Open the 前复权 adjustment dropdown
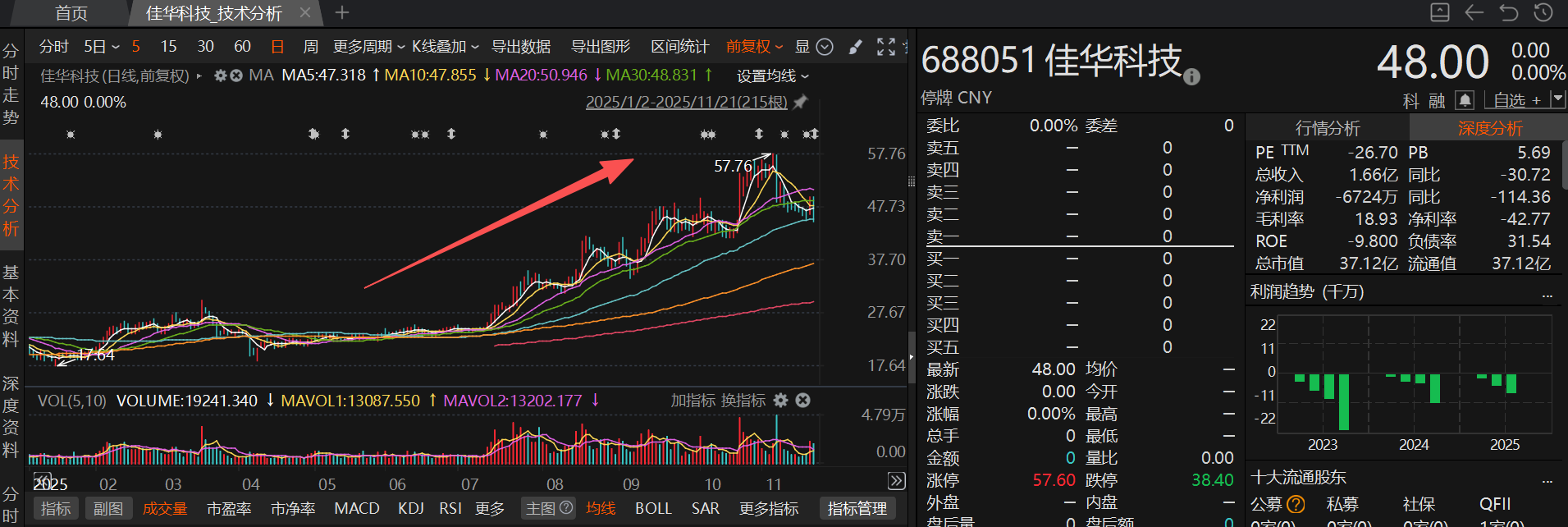 pyautogui.click(x=754, y=47)
